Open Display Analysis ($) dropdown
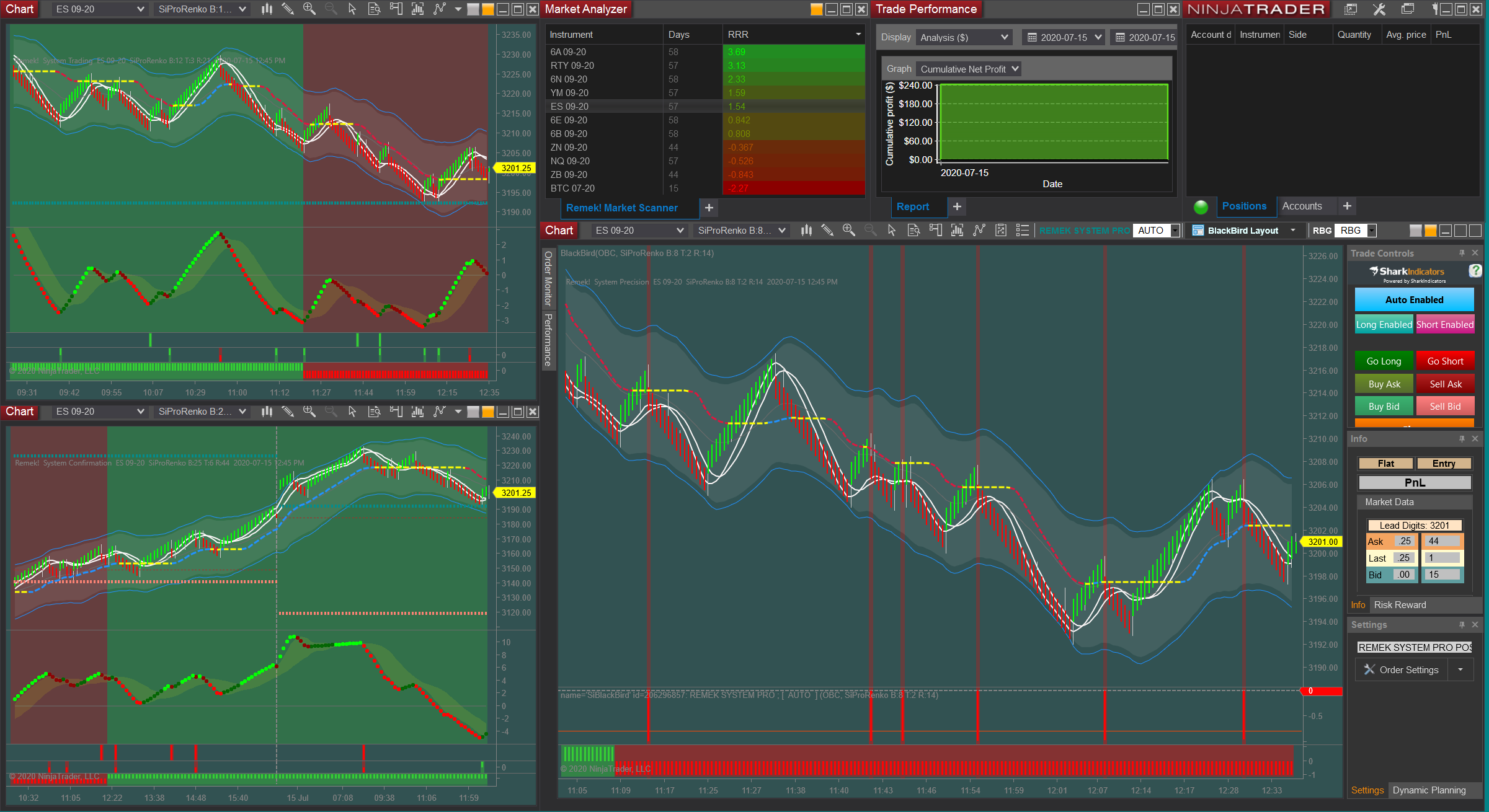The height and width of the screenshot is (812, 1489). tap(964, 37)
